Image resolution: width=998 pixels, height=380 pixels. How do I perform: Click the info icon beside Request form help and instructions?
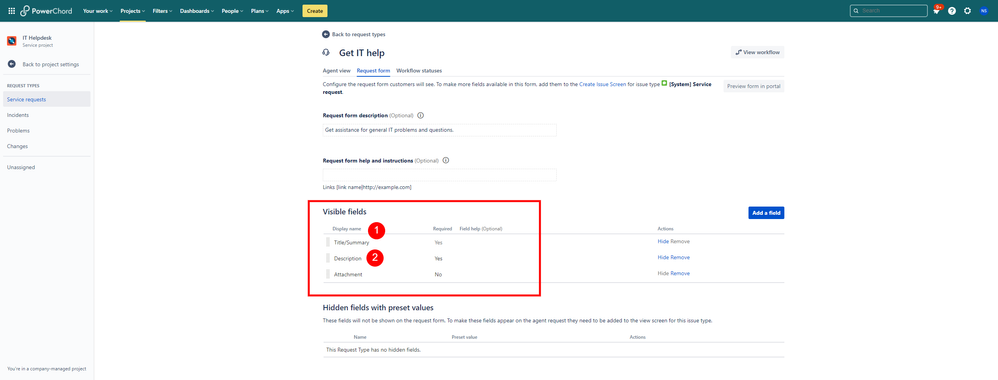[x=446, y=160]
